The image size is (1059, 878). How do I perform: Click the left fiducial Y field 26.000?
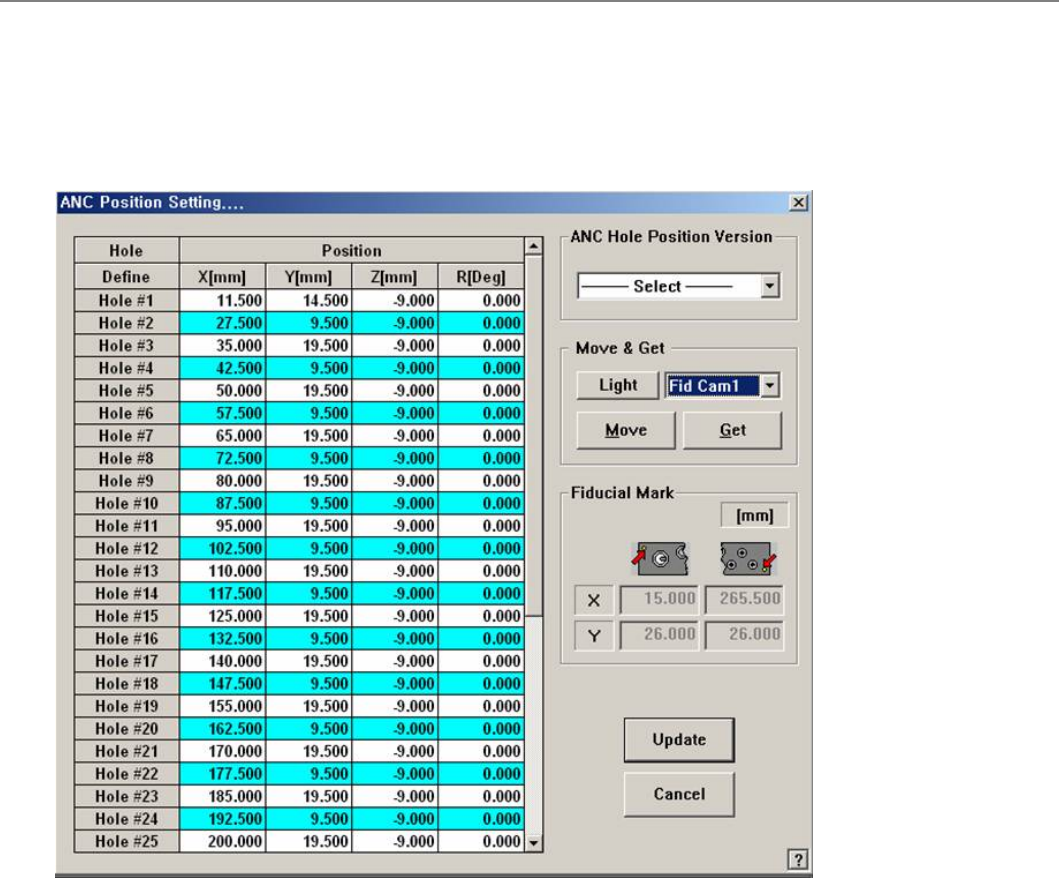[658, 635]
